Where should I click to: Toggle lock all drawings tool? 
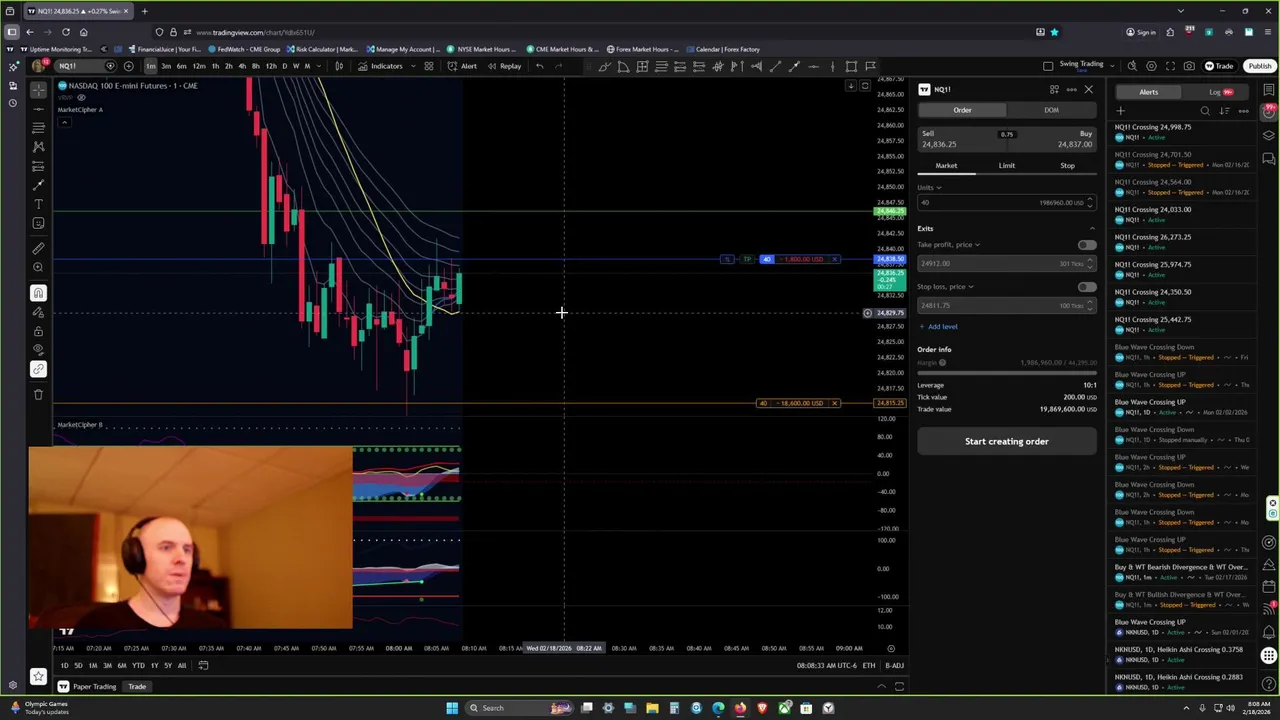tap(38, 331)
